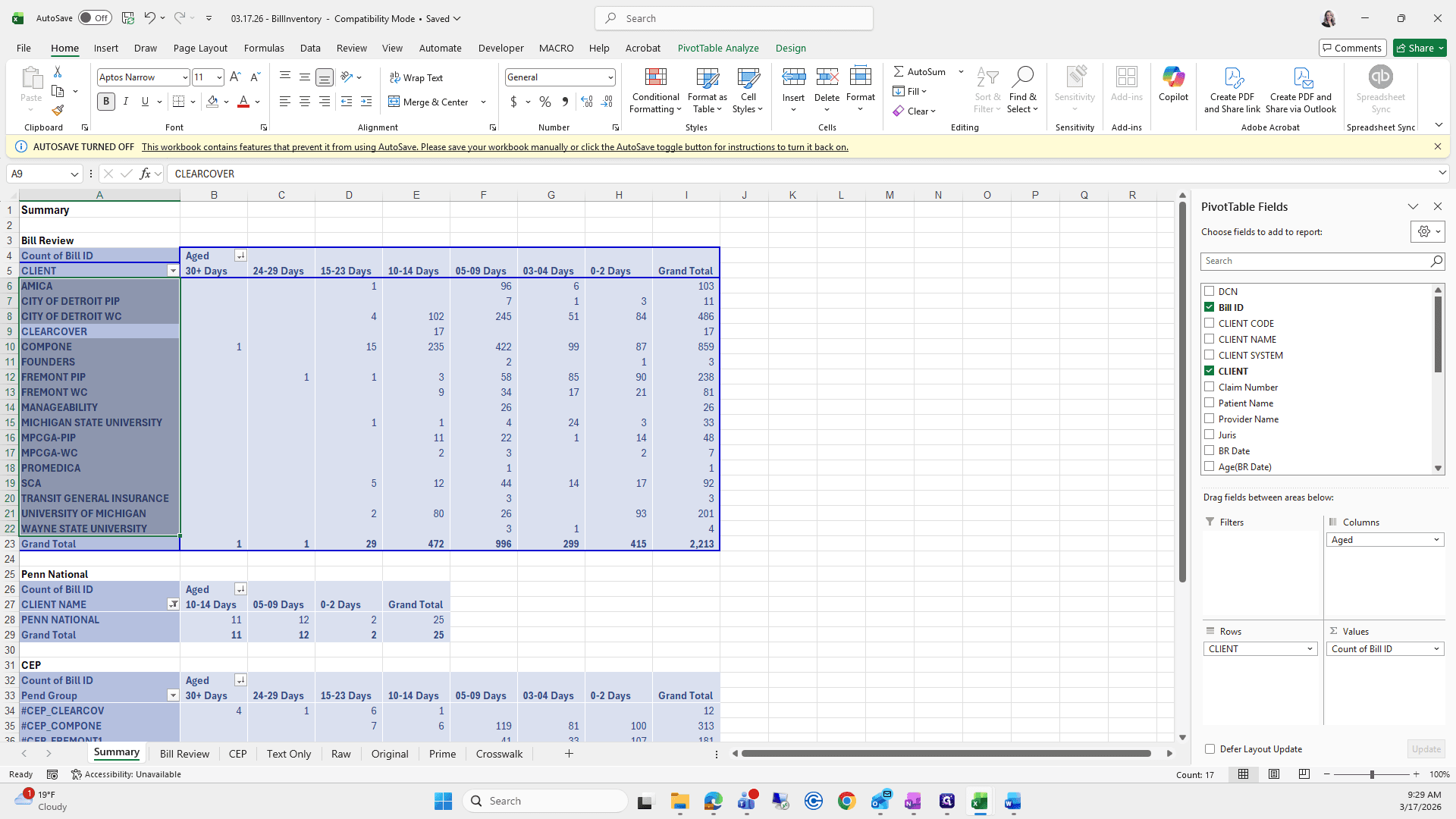The width and height of the screenshot is (1456, 819).
Task: Launch Copilot
Action: click(1173, 83)
